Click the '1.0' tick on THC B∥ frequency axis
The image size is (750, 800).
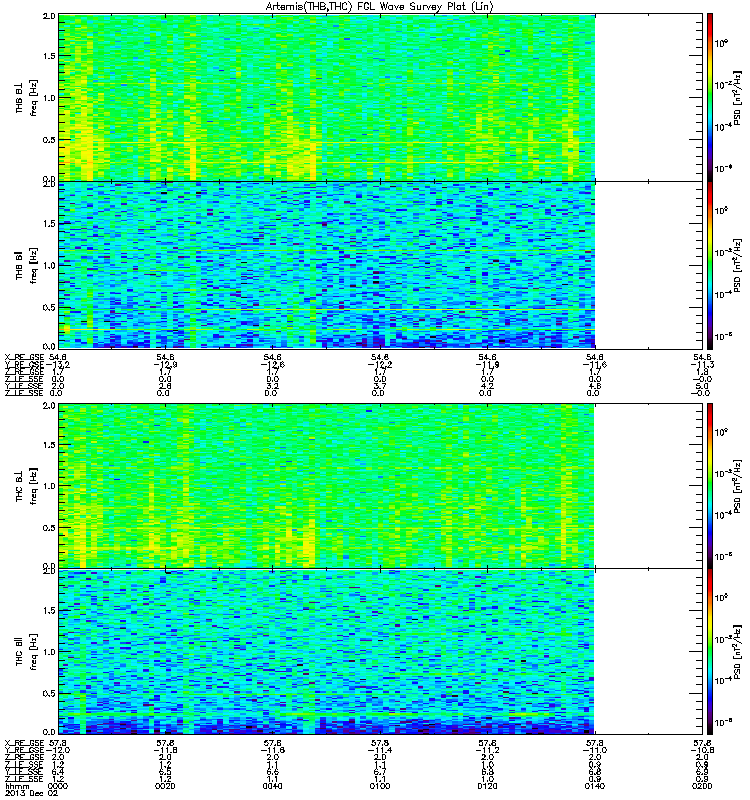click(49, 652)
